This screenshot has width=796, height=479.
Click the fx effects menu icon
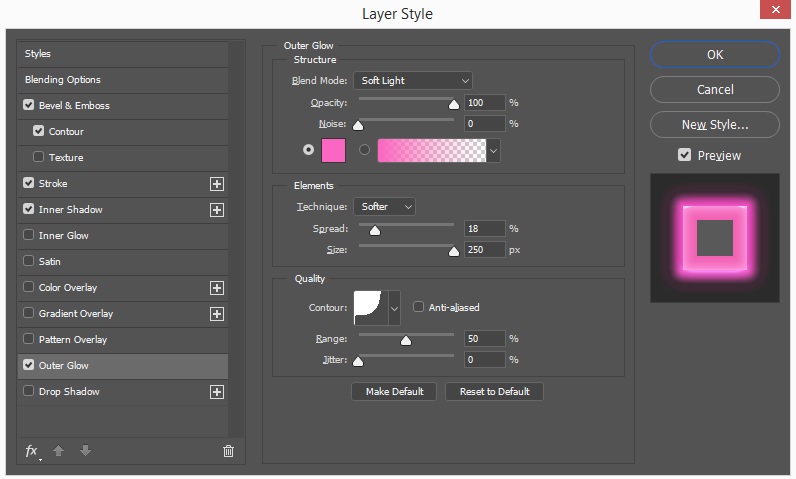(x=33, y=451)
